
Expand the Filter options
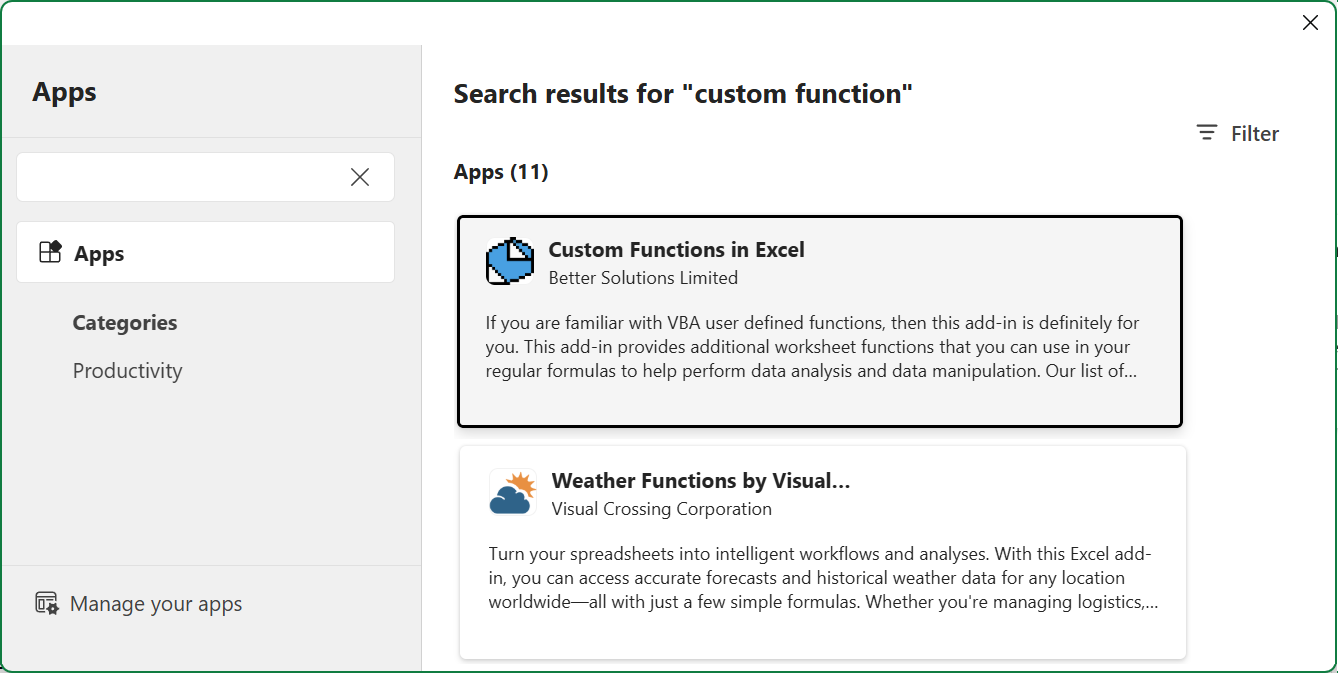point(1253,134)
